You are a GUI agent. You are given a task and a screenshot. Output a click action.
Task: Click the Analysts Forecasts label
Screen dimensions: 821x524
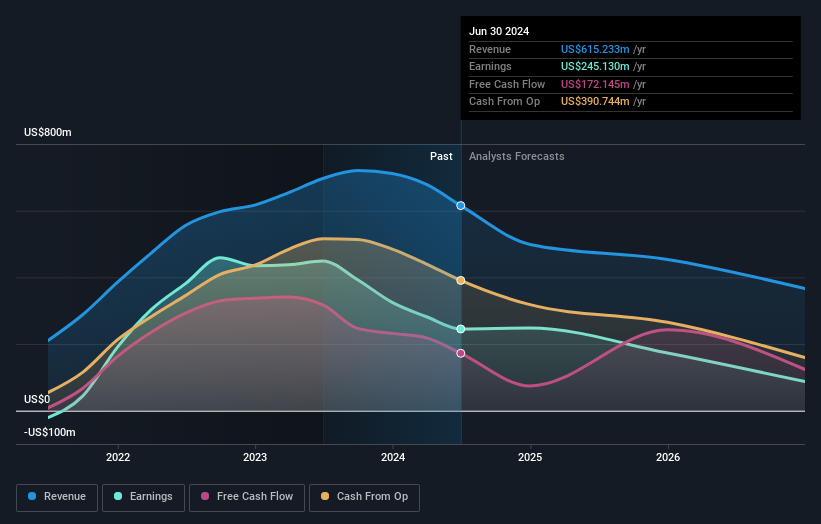pos(517,156)
